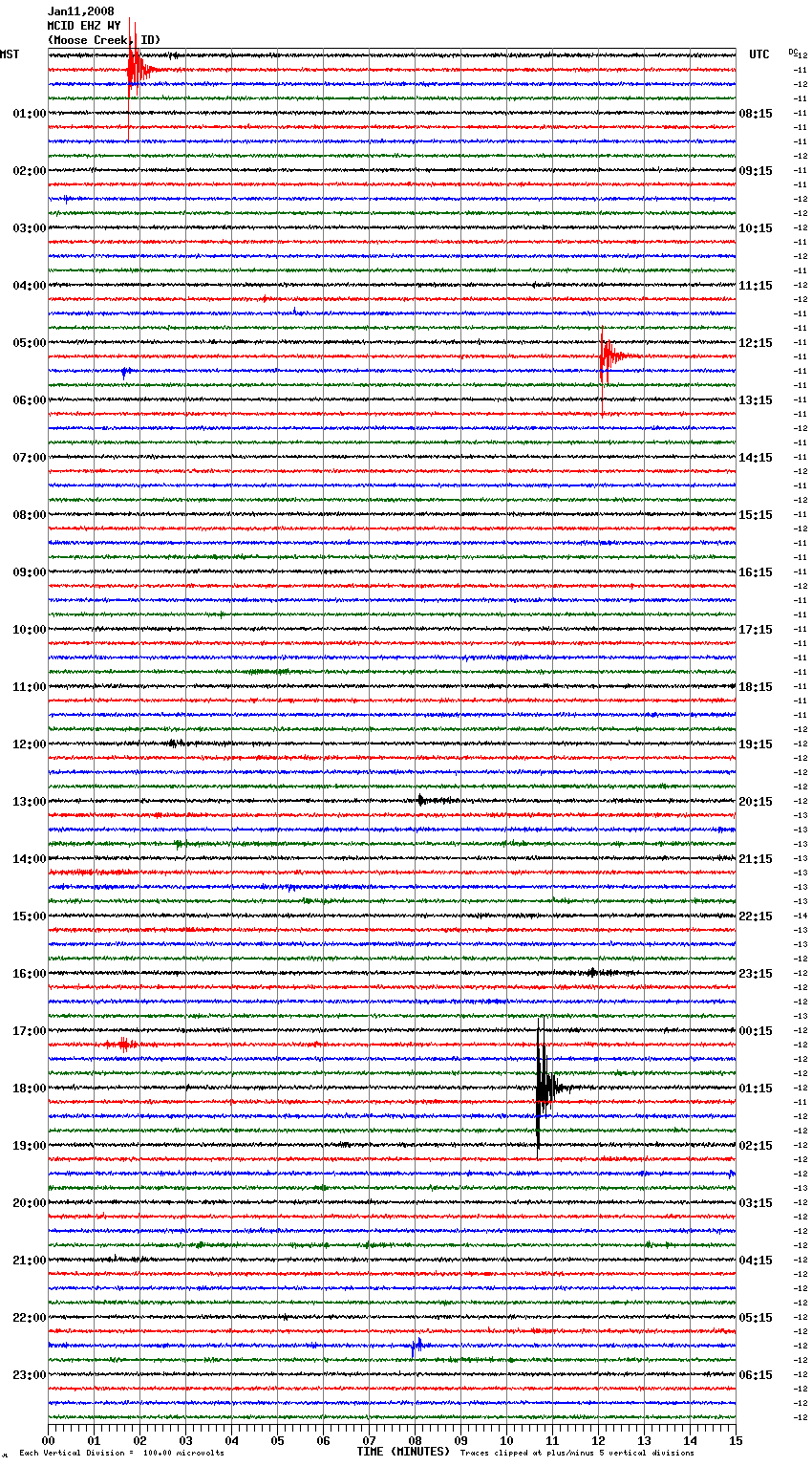Click the 22:00 MST time label
812x1466 pixels.
click(29, 1318)
